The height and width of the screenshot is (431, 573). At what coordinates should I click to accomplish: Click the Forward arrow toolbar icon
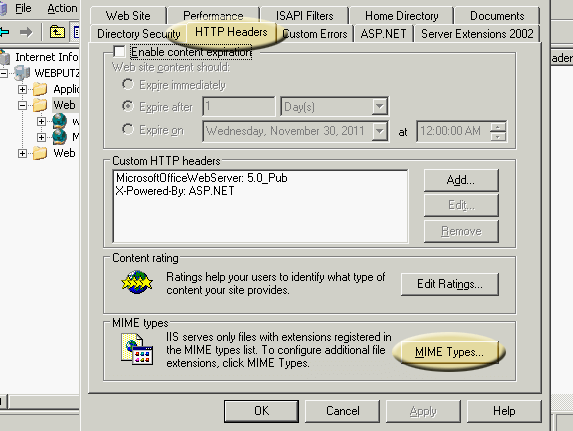26,33
